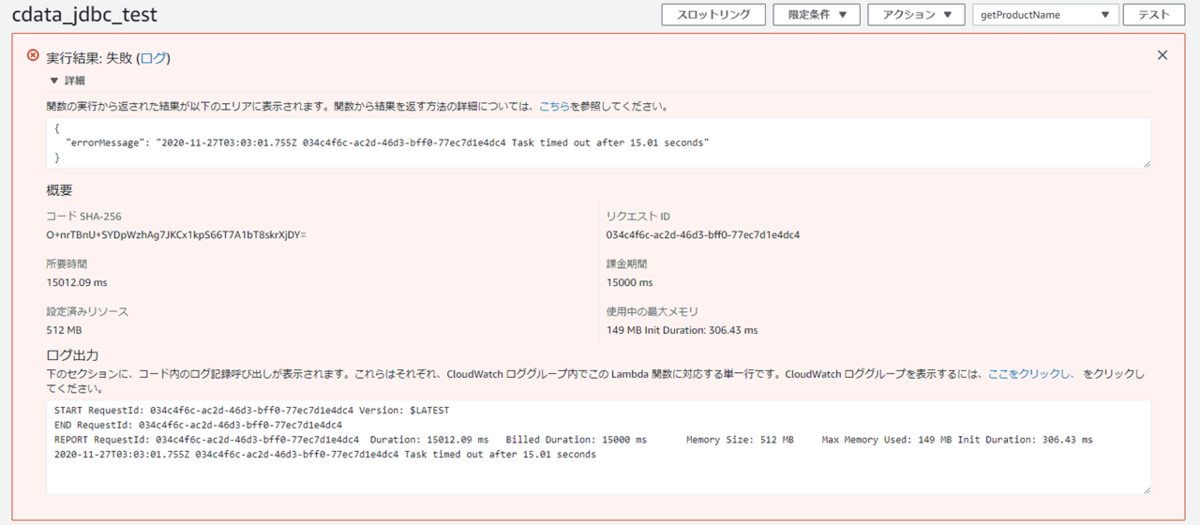Viewport: 1200px width, 525px height.
Task: Click the リクエスト ID label
Action: 637,216
